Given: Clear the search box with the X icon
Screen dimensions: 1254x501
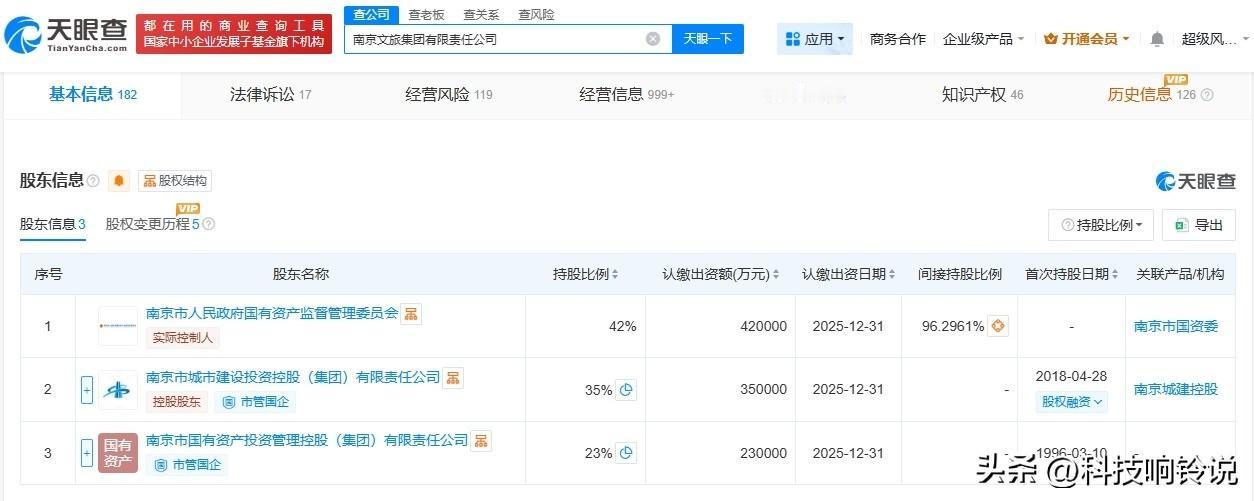Looking at the screenshot, I should tap(653, 39).
